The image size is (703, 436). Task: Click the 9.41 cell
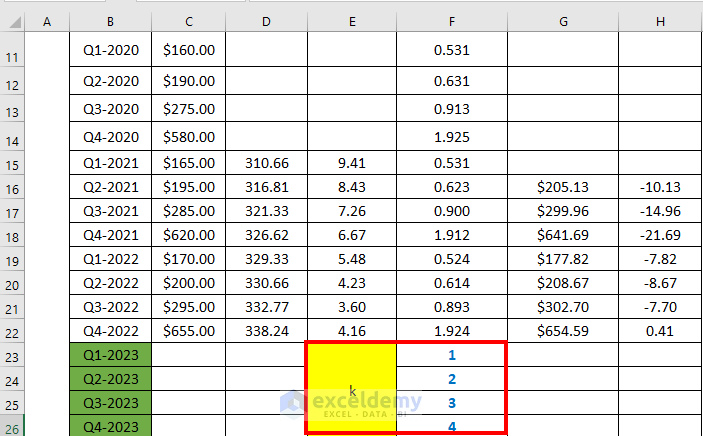click(352, 163)
